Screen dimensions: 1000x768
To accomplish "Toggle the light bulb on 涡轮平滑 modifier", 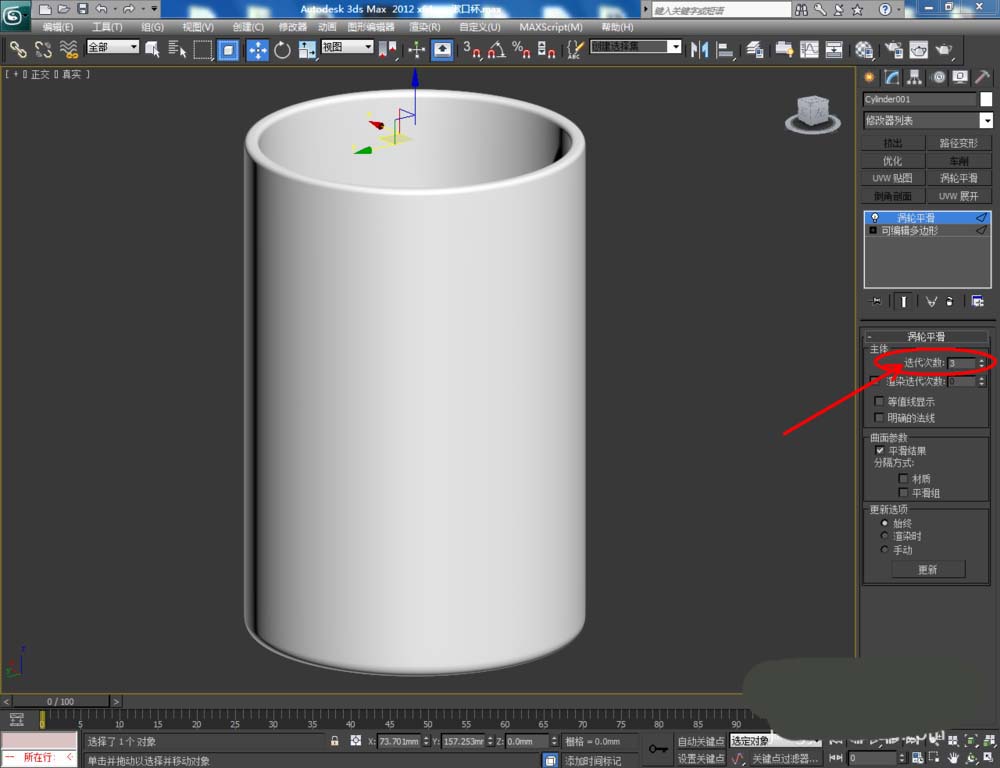I will (x=875, y=217).
